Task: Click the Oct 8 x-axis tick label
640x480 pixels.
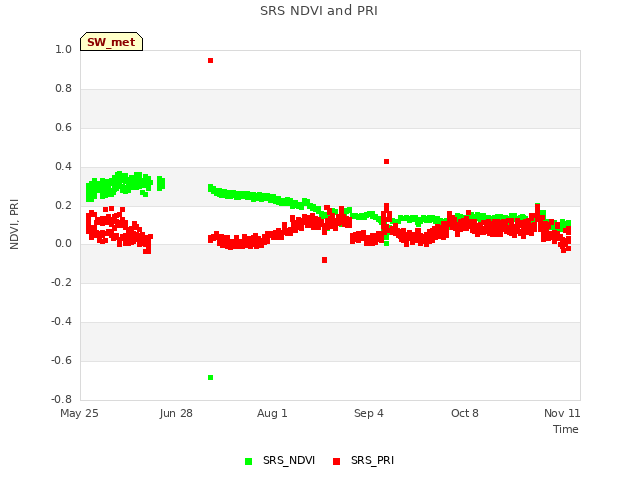Action: pos(465,413)
